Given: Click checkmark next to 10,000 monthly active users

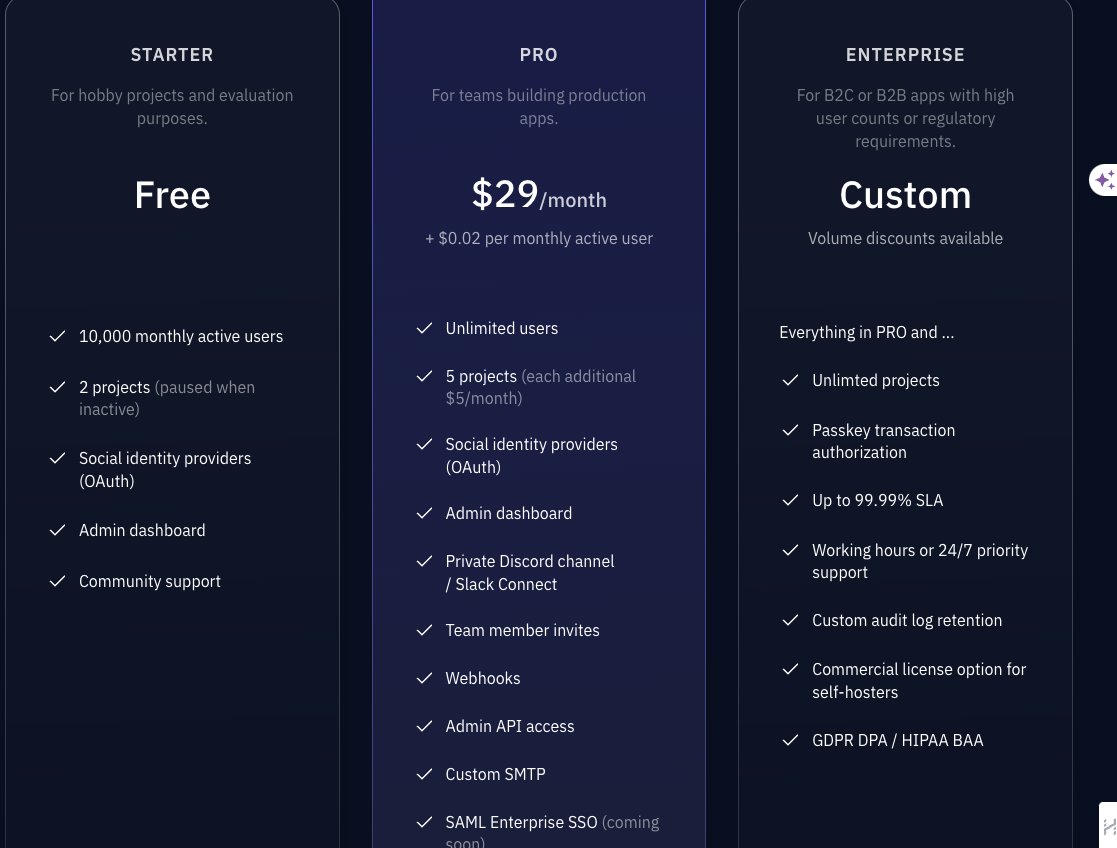Looking at the screenshot, I should (58, 336).
